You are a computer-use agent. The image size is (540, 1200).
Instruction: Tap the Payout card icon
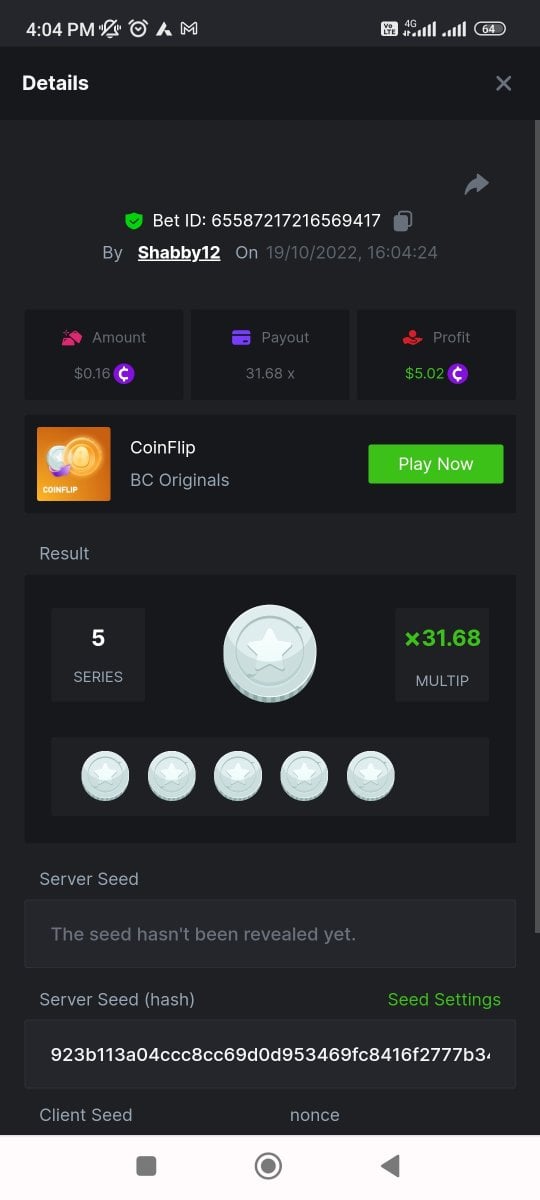point(241,338)
